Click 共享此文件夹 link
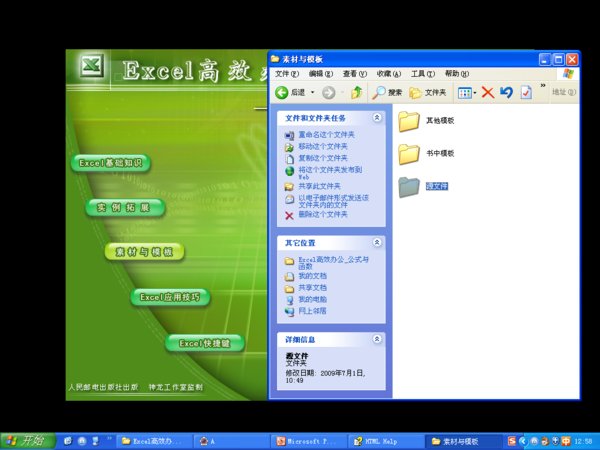 [319, 186]
